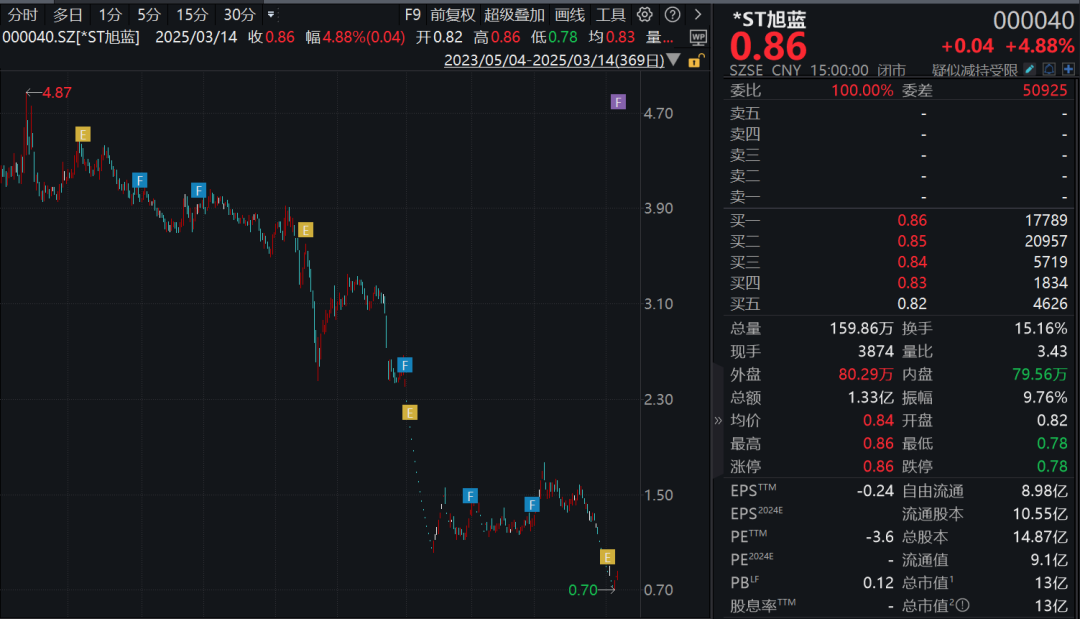This screenshot has height=619, width=1080.
Task: Switch to 多日 multi-day tab
Action: [x=68, y=14]
